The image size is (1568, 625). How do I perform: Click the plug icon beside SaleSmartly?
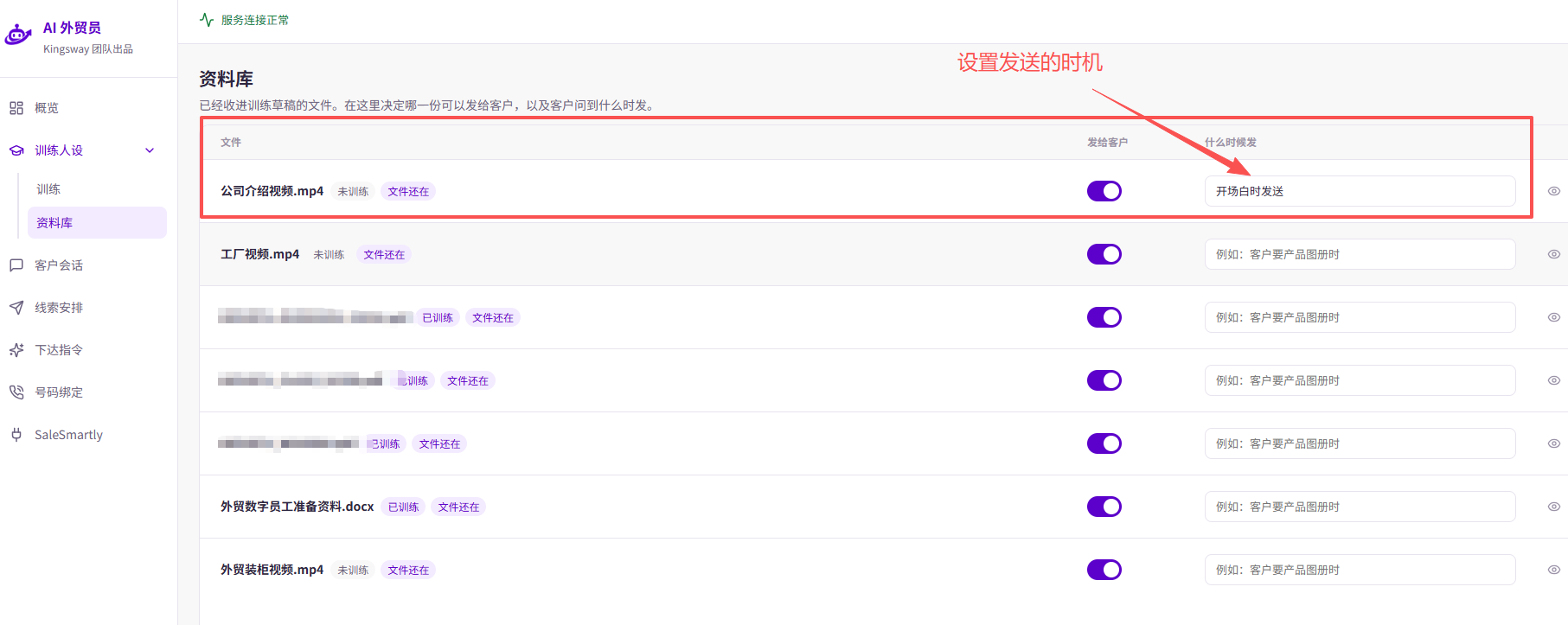point(16,435)
